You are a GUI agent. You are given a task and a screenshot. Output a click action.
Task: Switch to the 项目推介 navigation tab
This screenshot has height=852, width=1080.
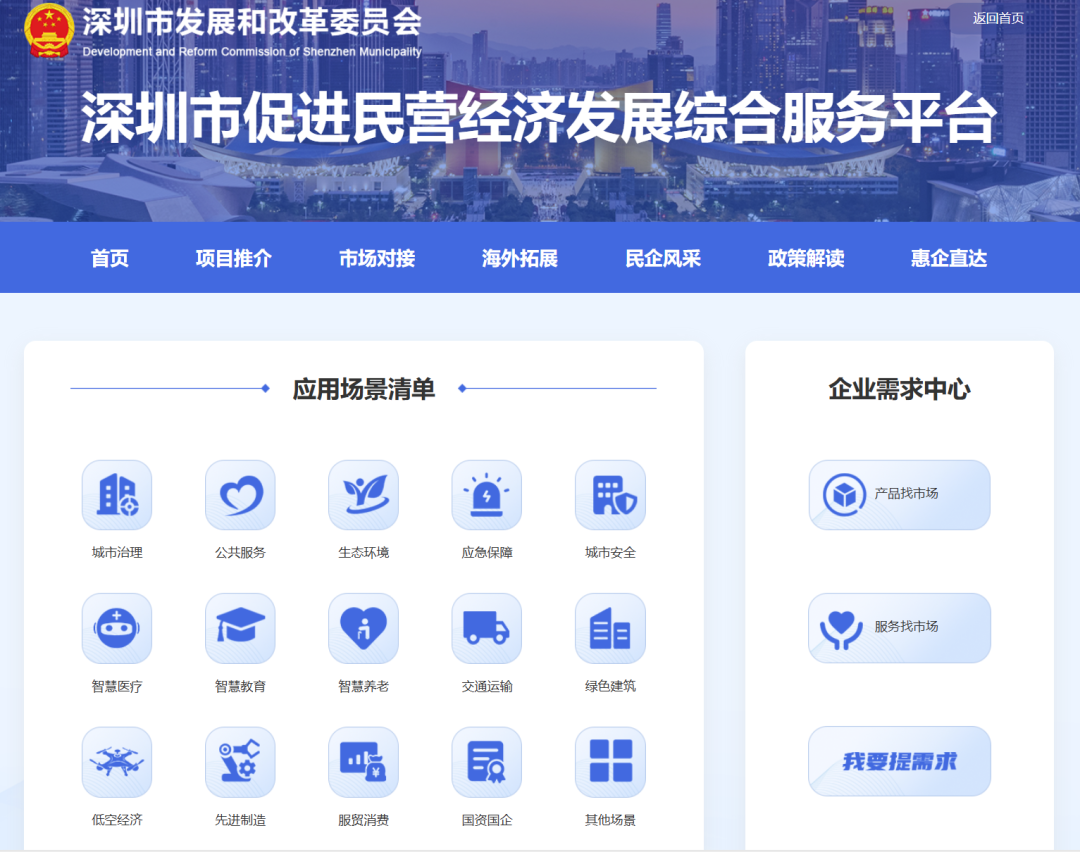[x=233, y=257]
